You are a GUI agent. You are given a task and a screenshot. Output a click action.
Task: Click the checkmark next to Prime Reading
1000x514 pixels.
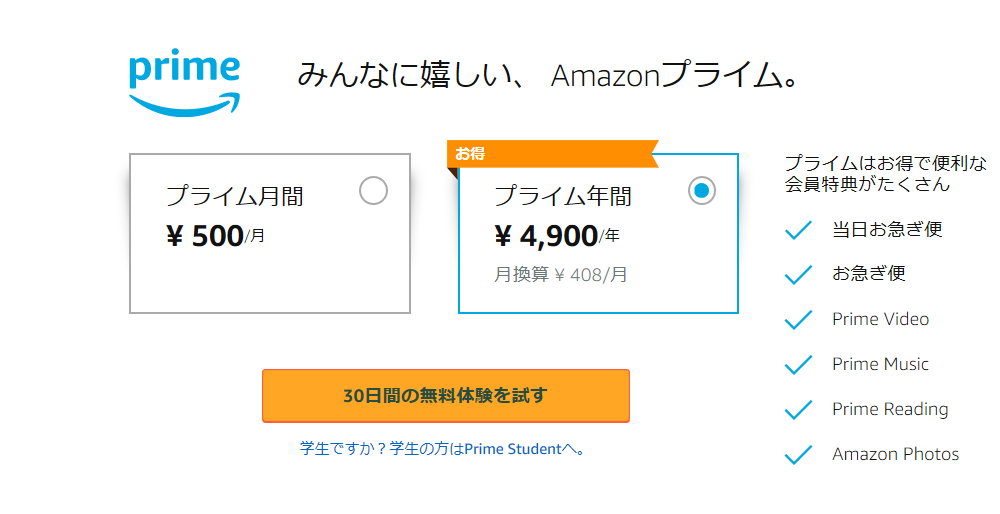[798, 410]
